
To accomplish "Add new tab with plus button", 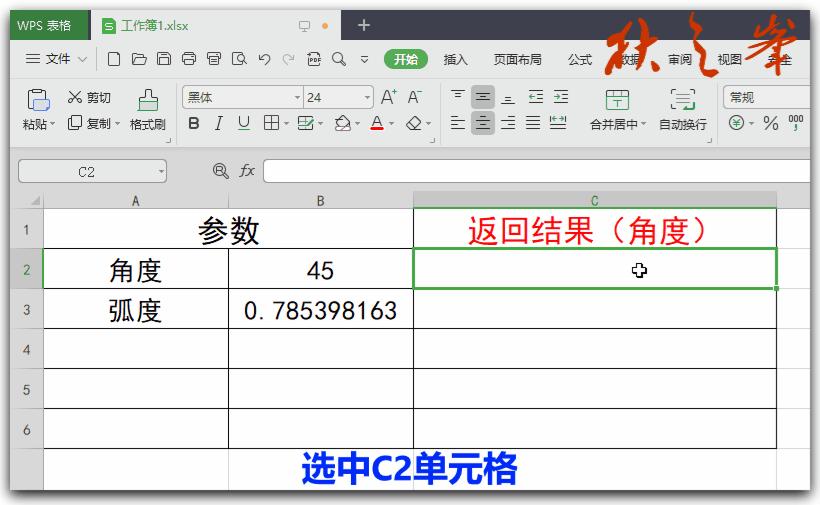I will (364, 25).
